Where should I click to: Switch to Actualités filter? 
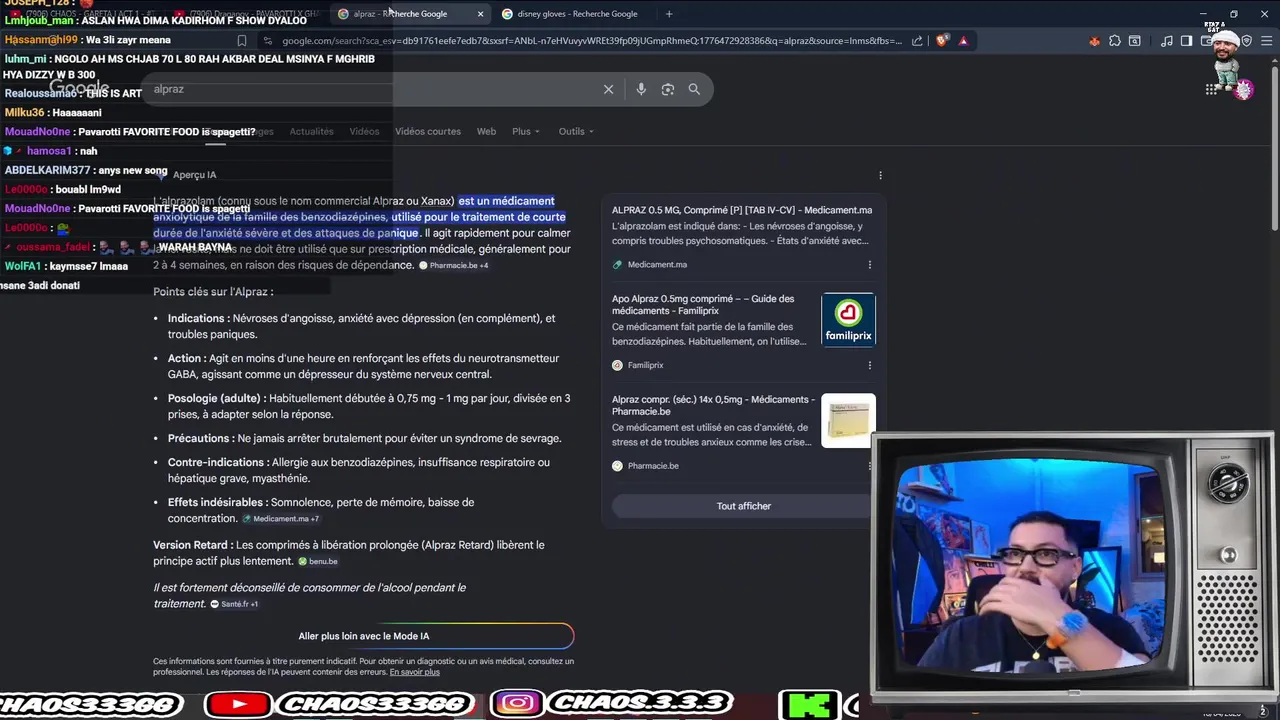click(x=311, y=131)
